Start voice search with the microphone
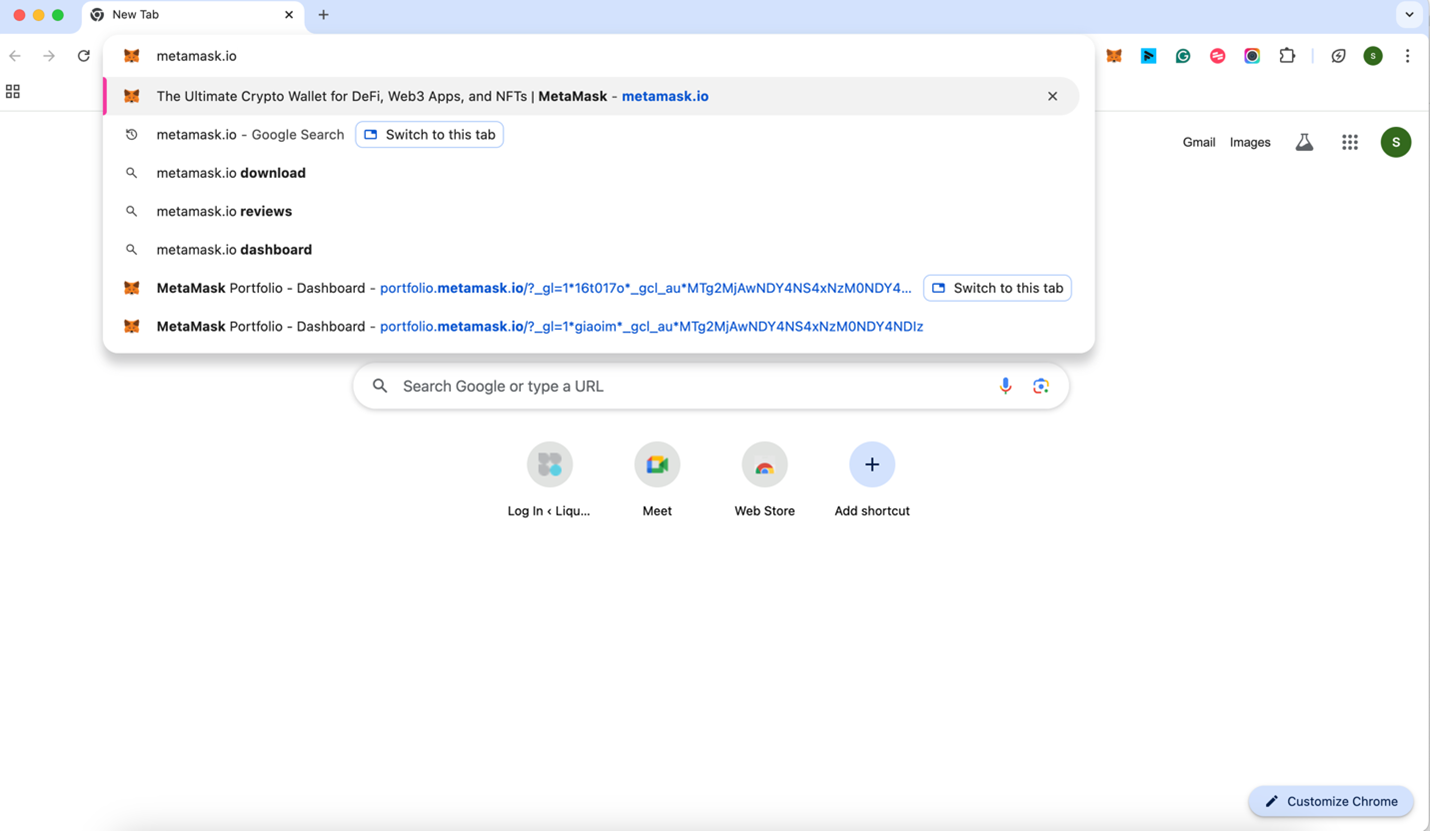The height and width of the screenshot is (831, 1430). point(1005,386)
